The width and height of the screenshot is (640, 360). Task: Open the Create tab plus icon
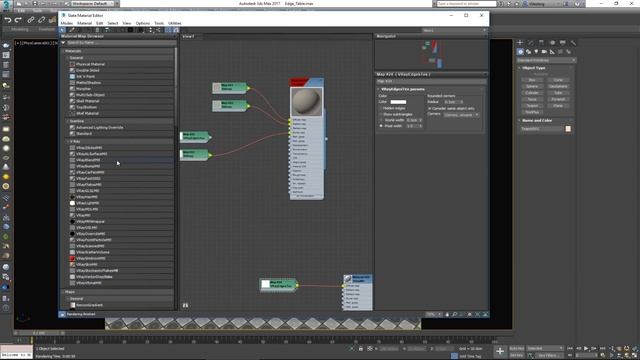click(x=520, y=42)
